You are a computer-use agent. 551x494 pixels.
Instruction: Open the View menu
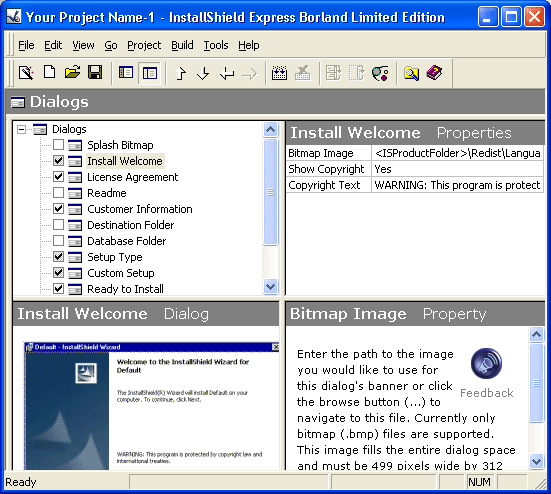[83, 45]
